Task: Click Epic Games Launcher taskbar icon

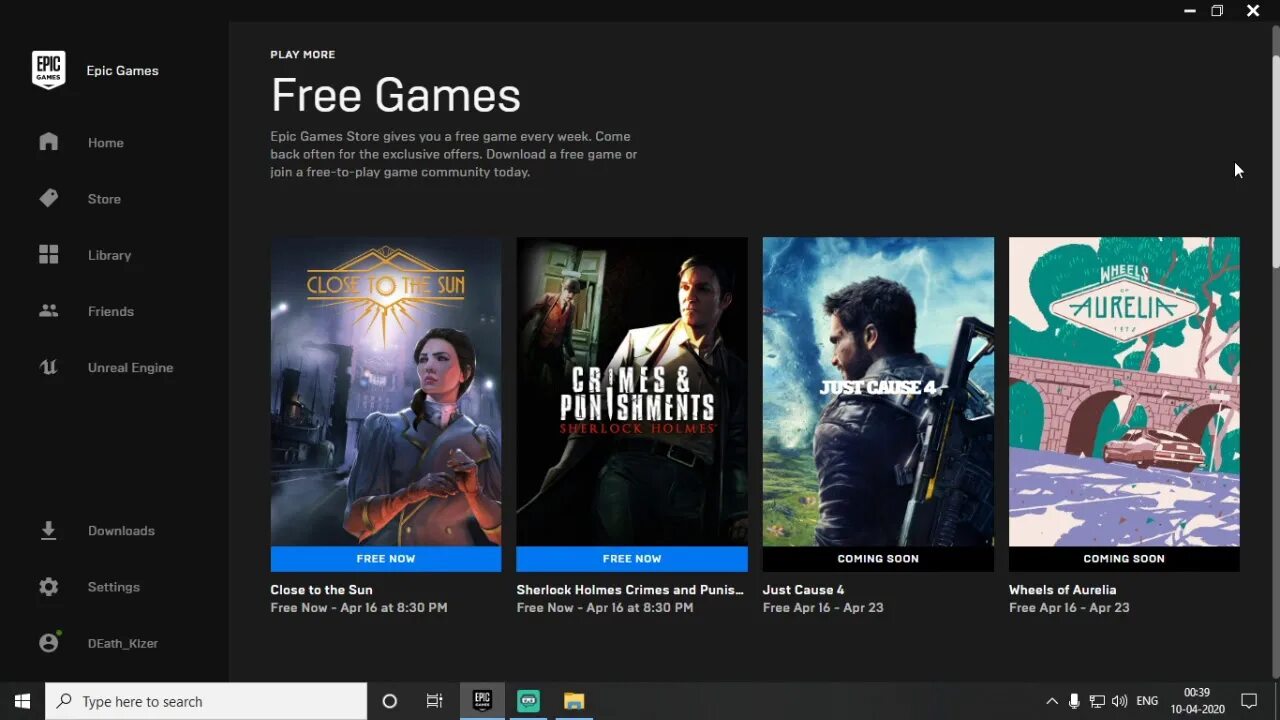Action: [x=482, y=701]
